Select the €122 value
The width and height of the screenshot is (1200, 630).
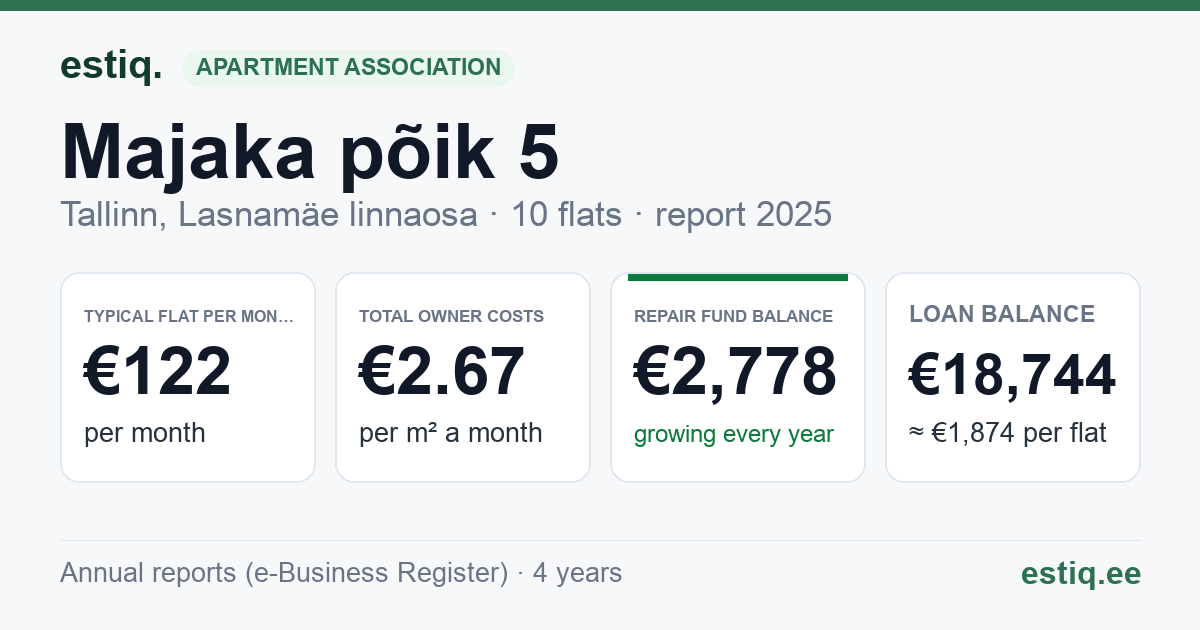[158, 371]
